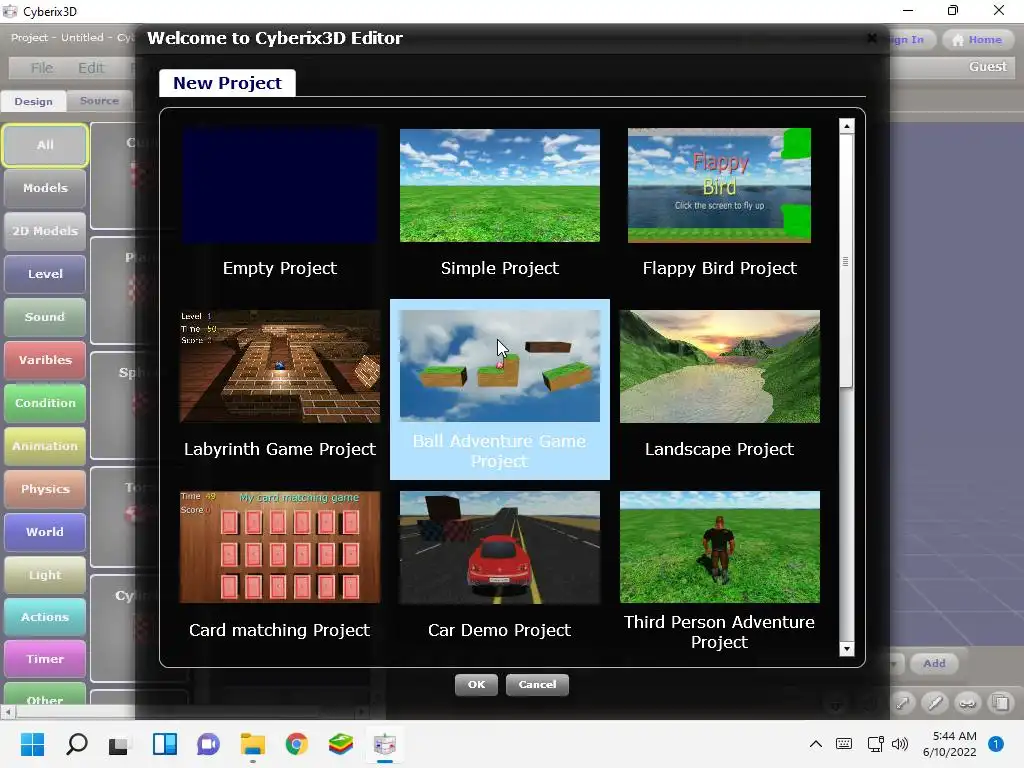Click the diagonal arrows resize icon at bottom right
Image resolution: width=1024 pixels, height=768 pixels.
(x=903, y=703)
